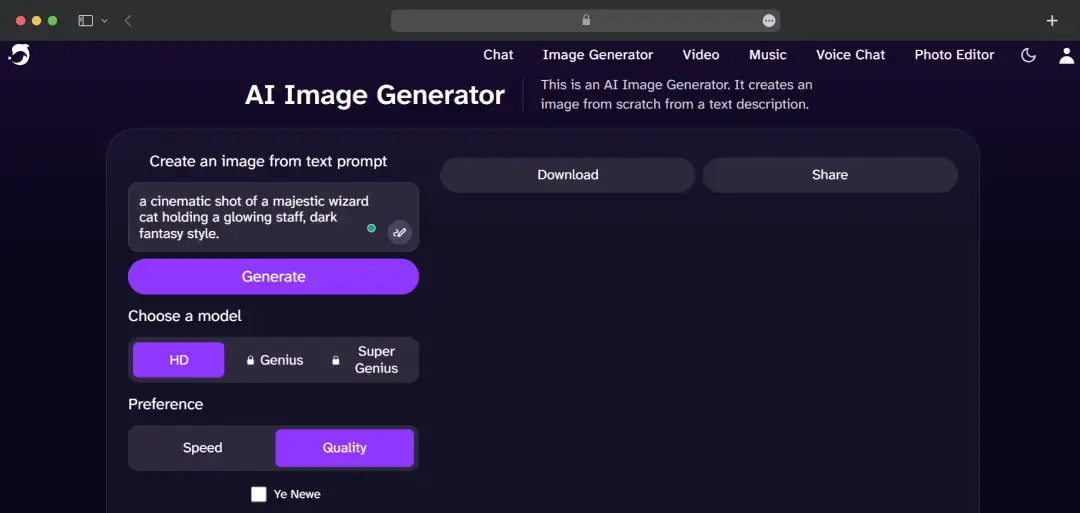The image size is (1080, 513).
Task: Click the Download button
Action: 568,175
